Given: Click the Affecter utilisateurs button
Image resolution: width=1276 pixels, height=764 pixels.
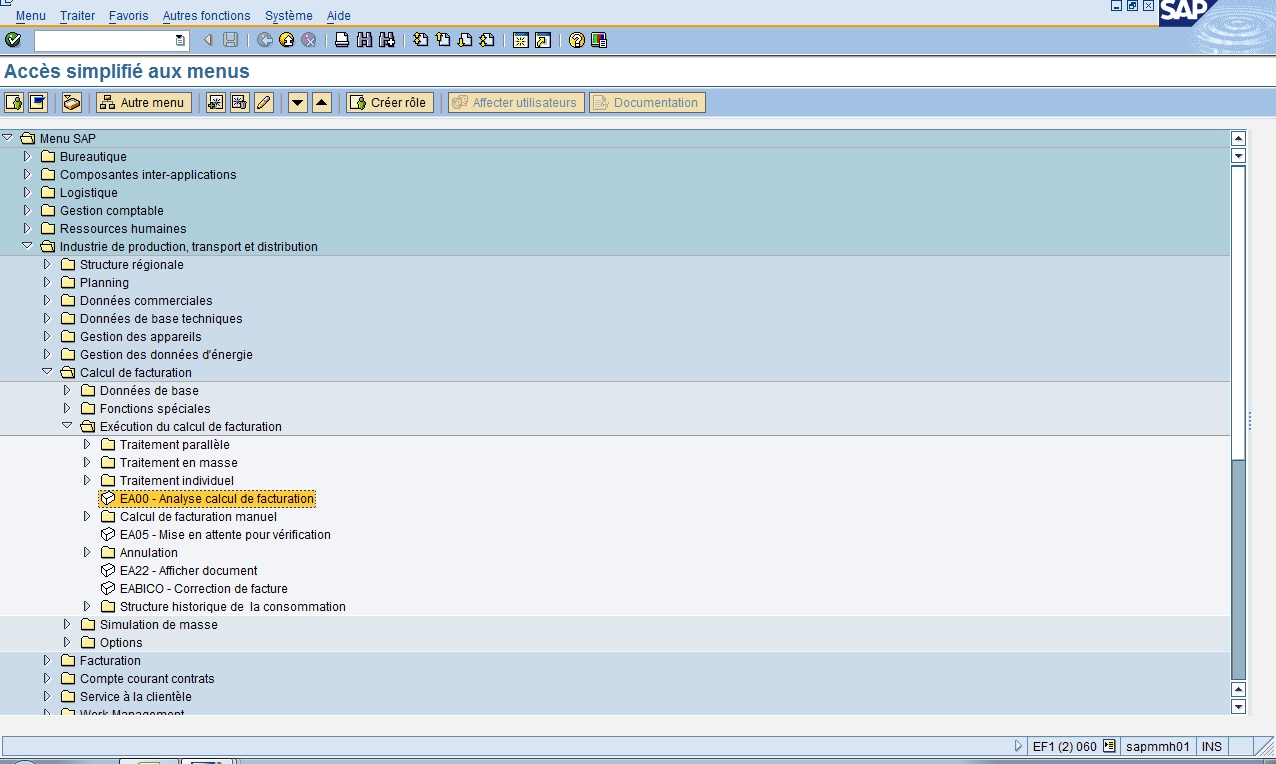Looking at the screenshot, I should coord(516,102).
